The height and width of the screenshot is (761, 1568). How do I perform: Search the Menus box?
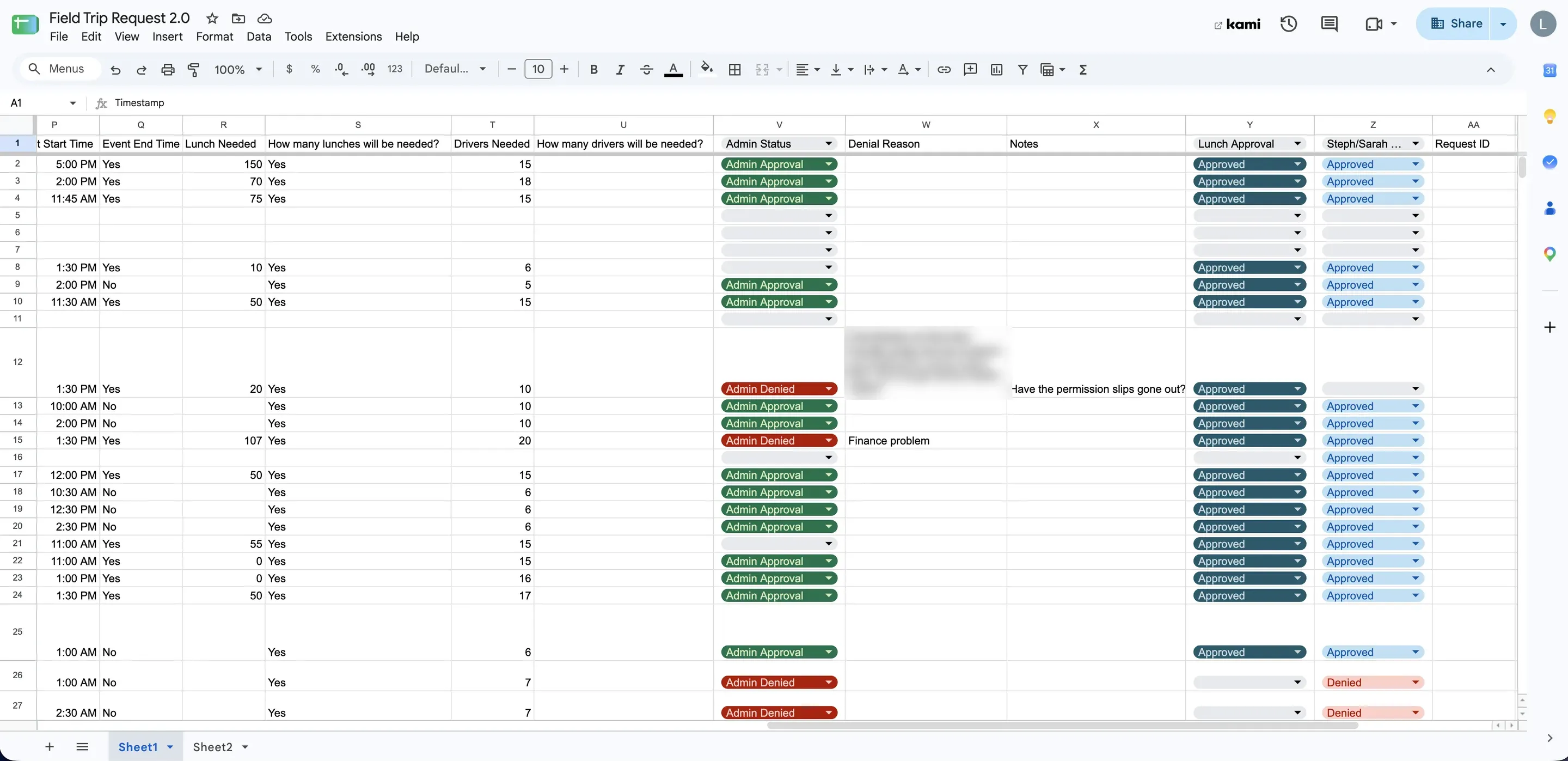pos(60,69)
